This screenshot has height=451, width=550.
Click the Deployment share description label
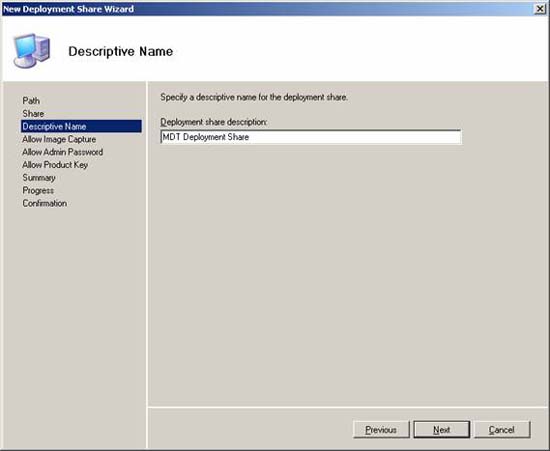pyautogui.click(x=214, y=122)
